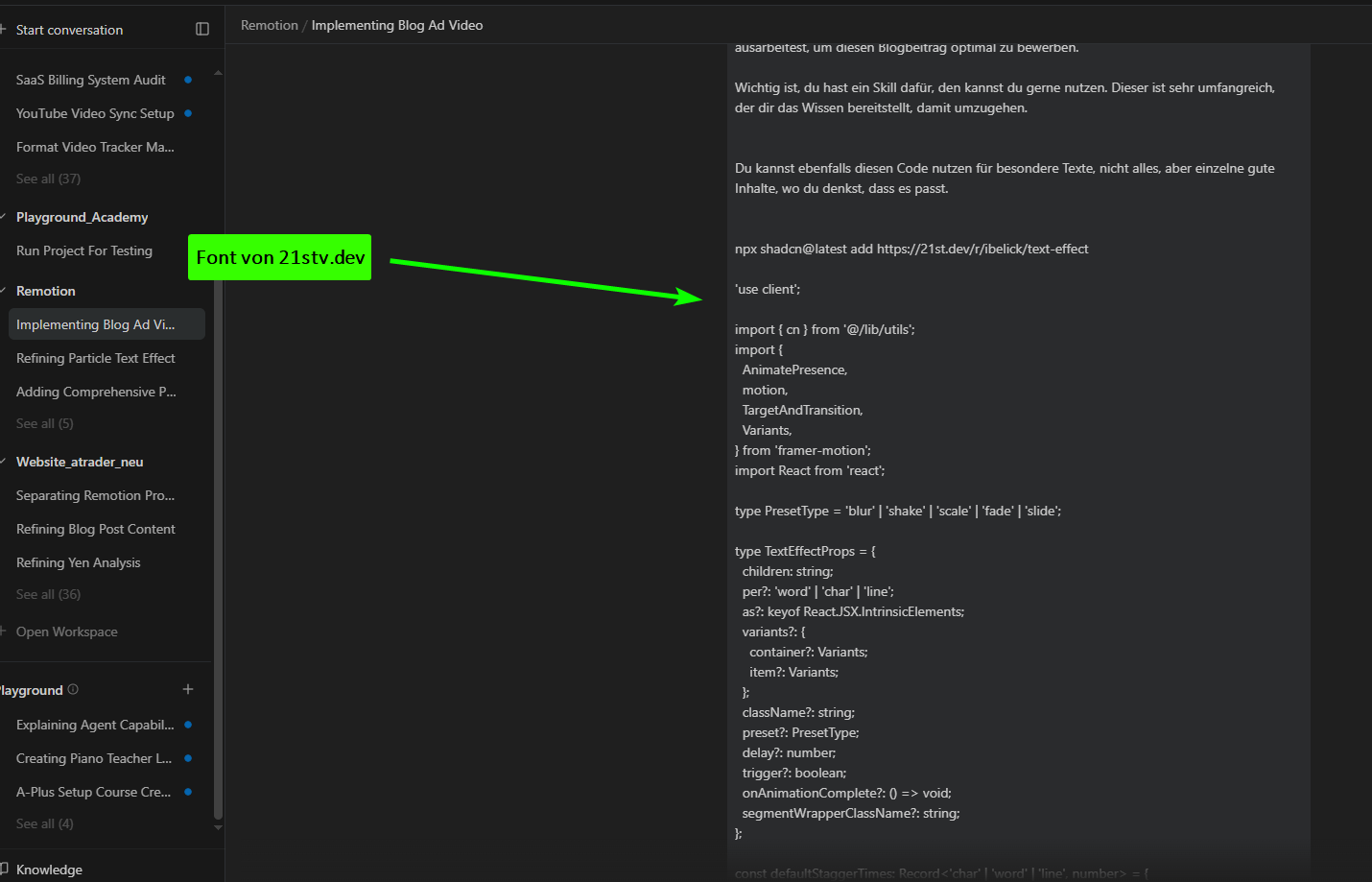Screen dimensions: 1372x882
Task: Click the unread dot on SaaS Billing System Audit
Action: [x=188, y=80]
